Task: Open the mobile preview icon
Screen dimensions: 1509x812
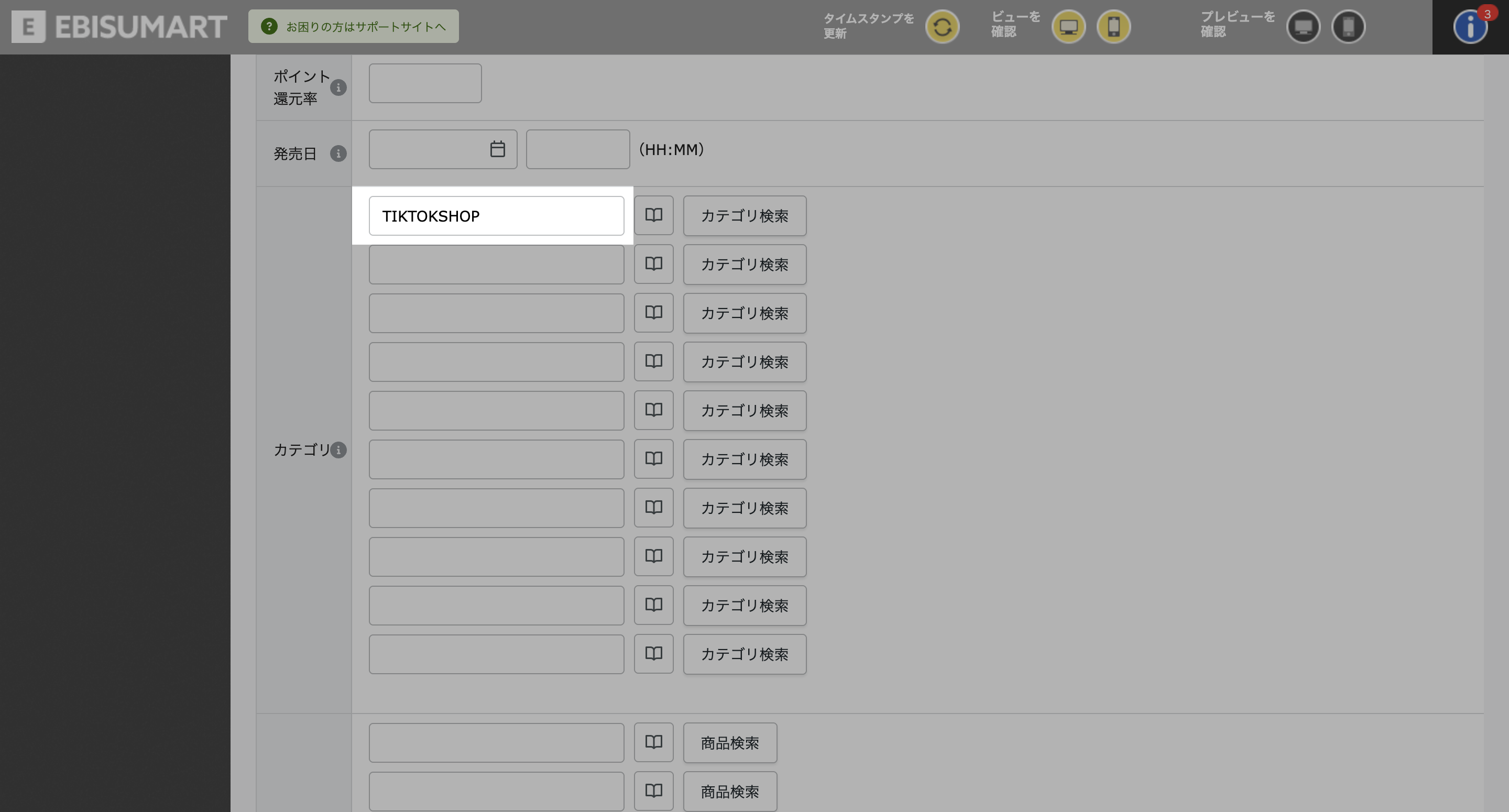Action: pyautogui.click(x=1348, y=26)
